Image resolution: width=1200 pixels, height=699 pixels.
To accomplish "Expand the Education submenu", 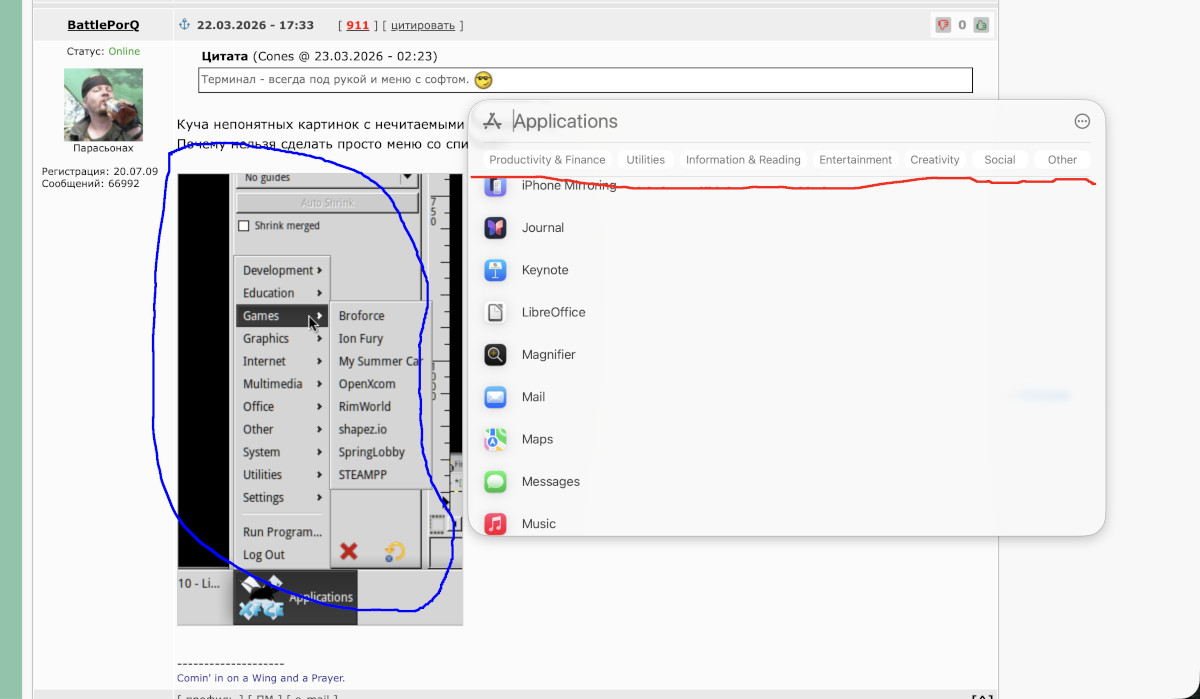I will coord(283,293).
